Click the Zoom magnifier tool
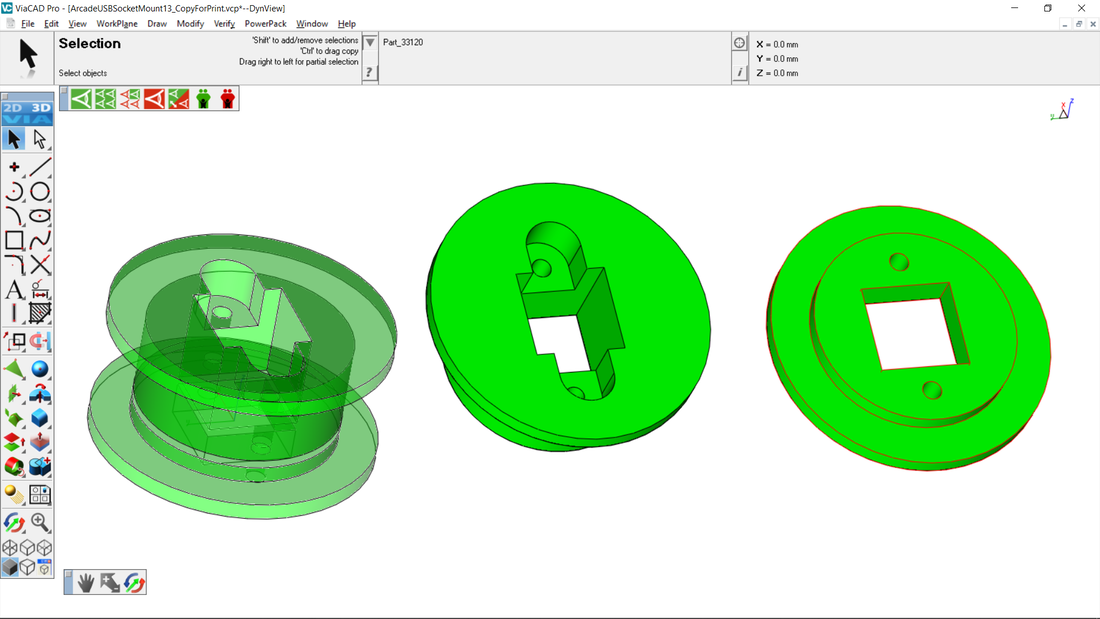The image size is (1100, 619). pyautogui.click(x=40, y=522)
